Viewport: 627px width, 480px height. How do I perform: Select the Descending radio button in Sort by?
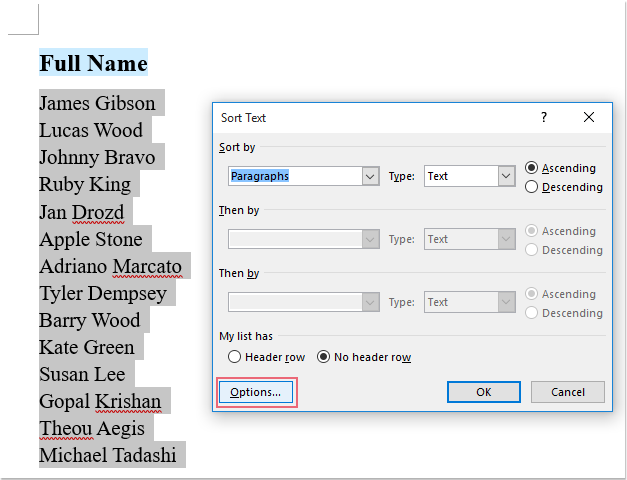532,187
